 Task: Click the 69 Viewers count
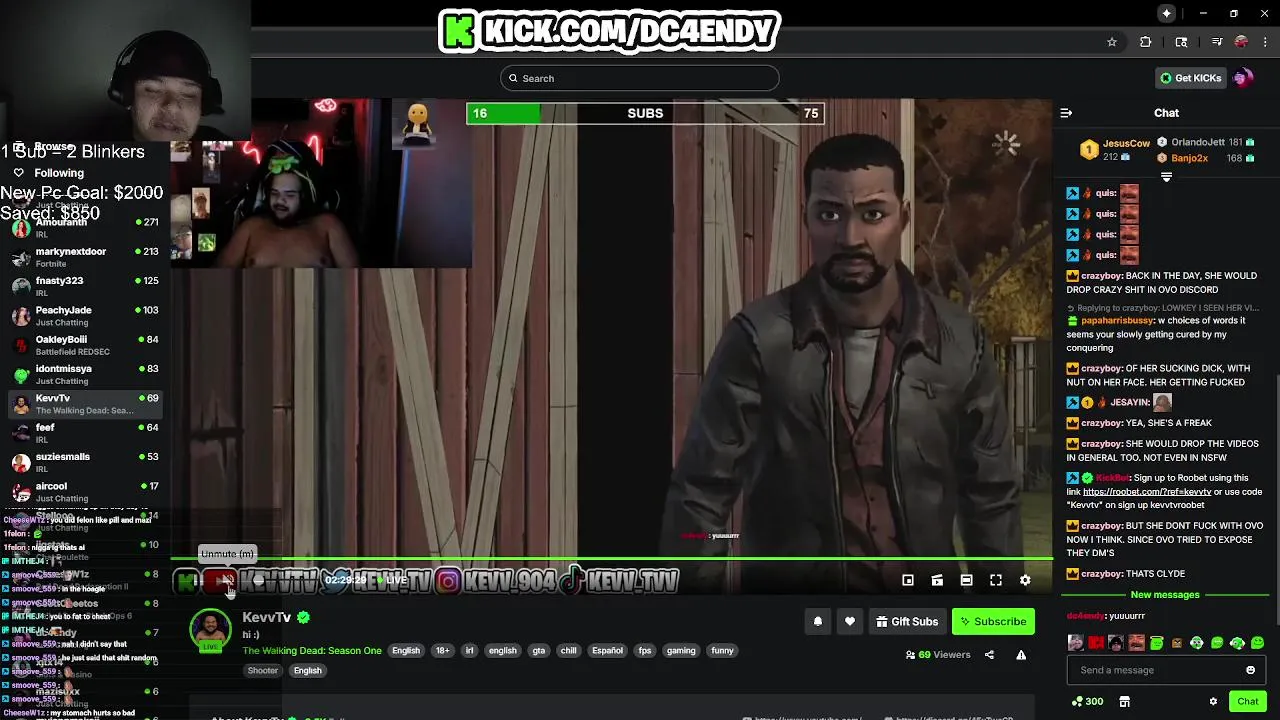[938, 655]
